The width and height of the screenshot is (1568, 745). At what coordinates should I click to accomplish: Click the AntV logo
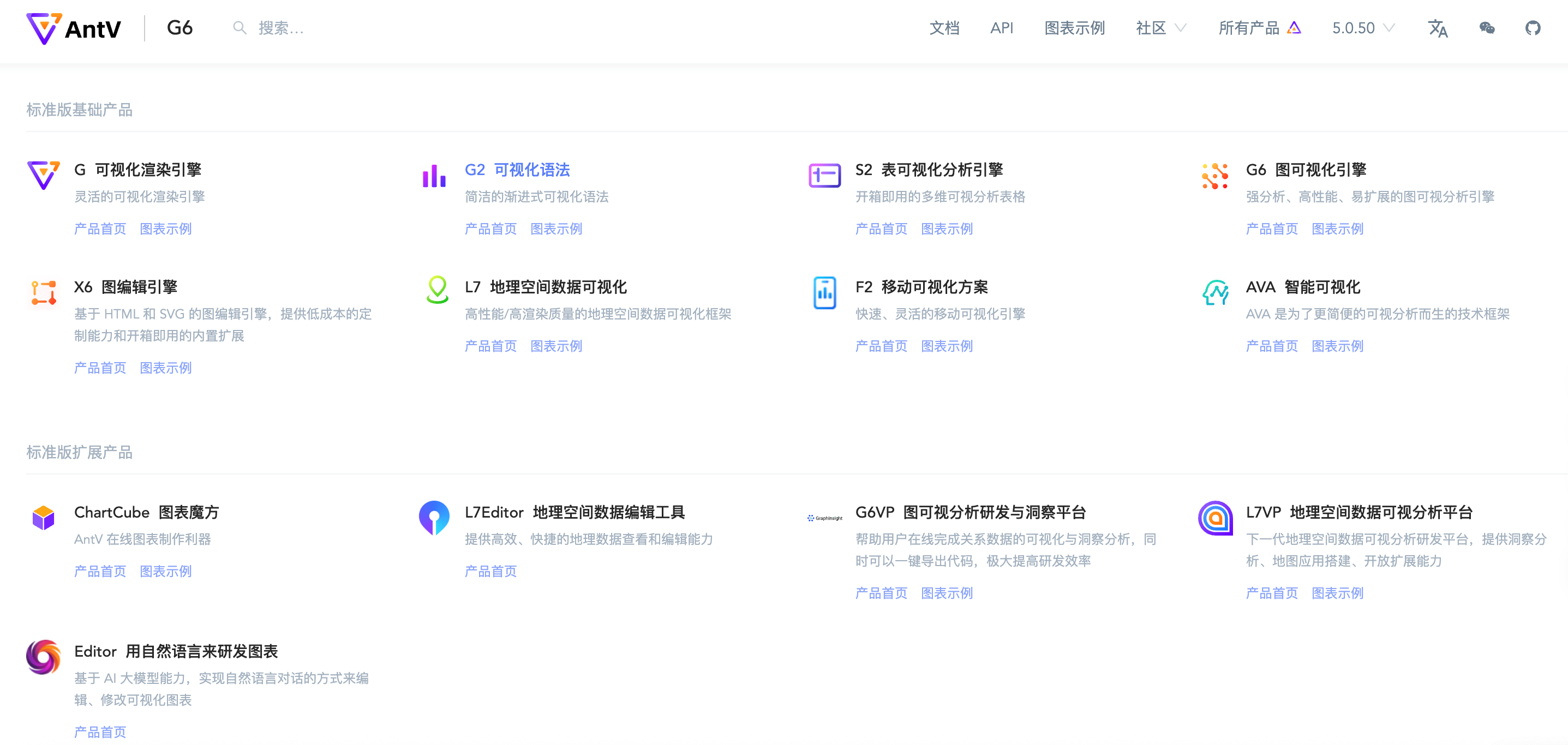[74, 28]
